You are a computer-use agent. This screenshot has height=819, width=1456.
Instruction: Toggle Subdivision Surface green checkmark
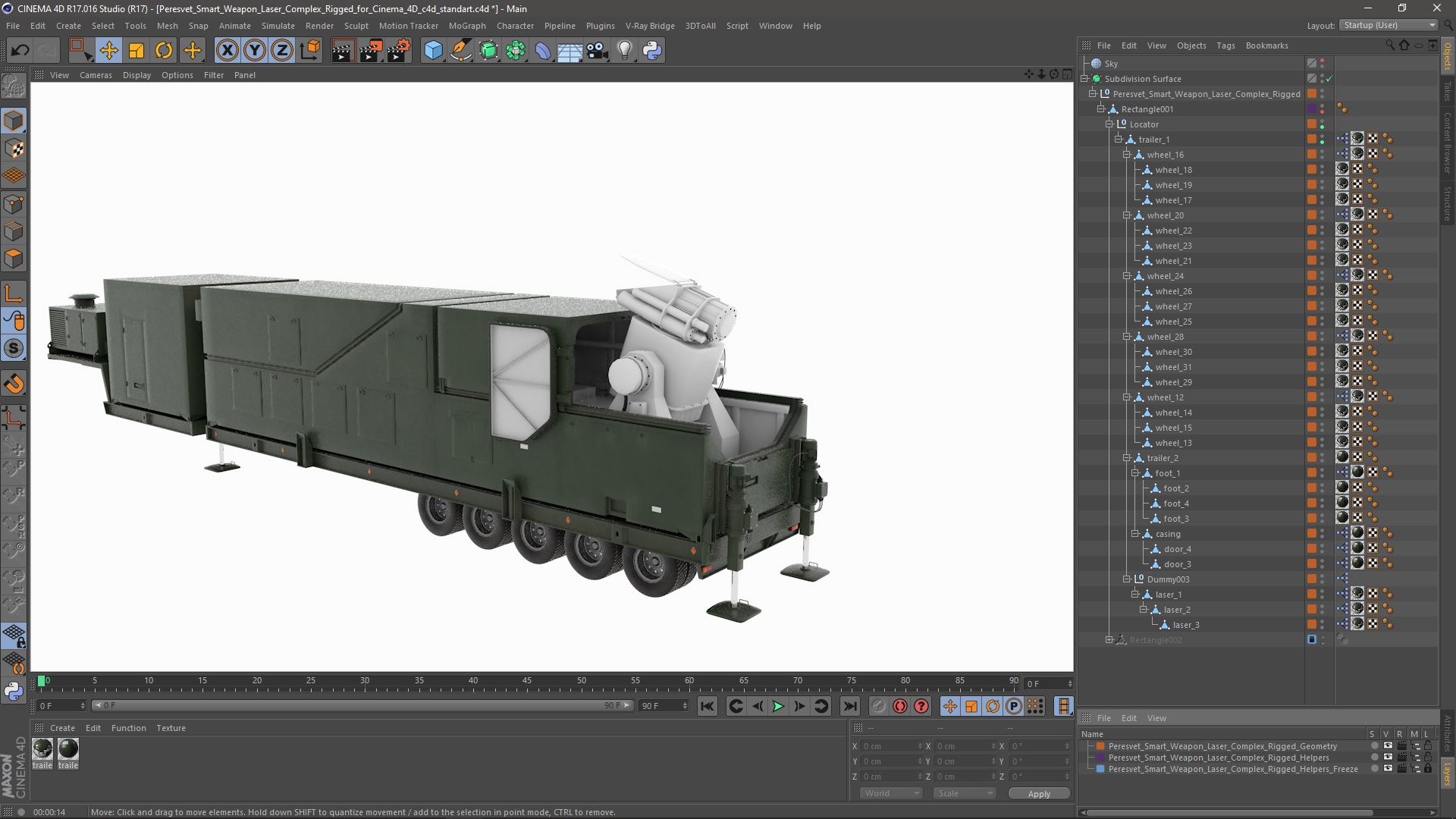coord(1329,79)
